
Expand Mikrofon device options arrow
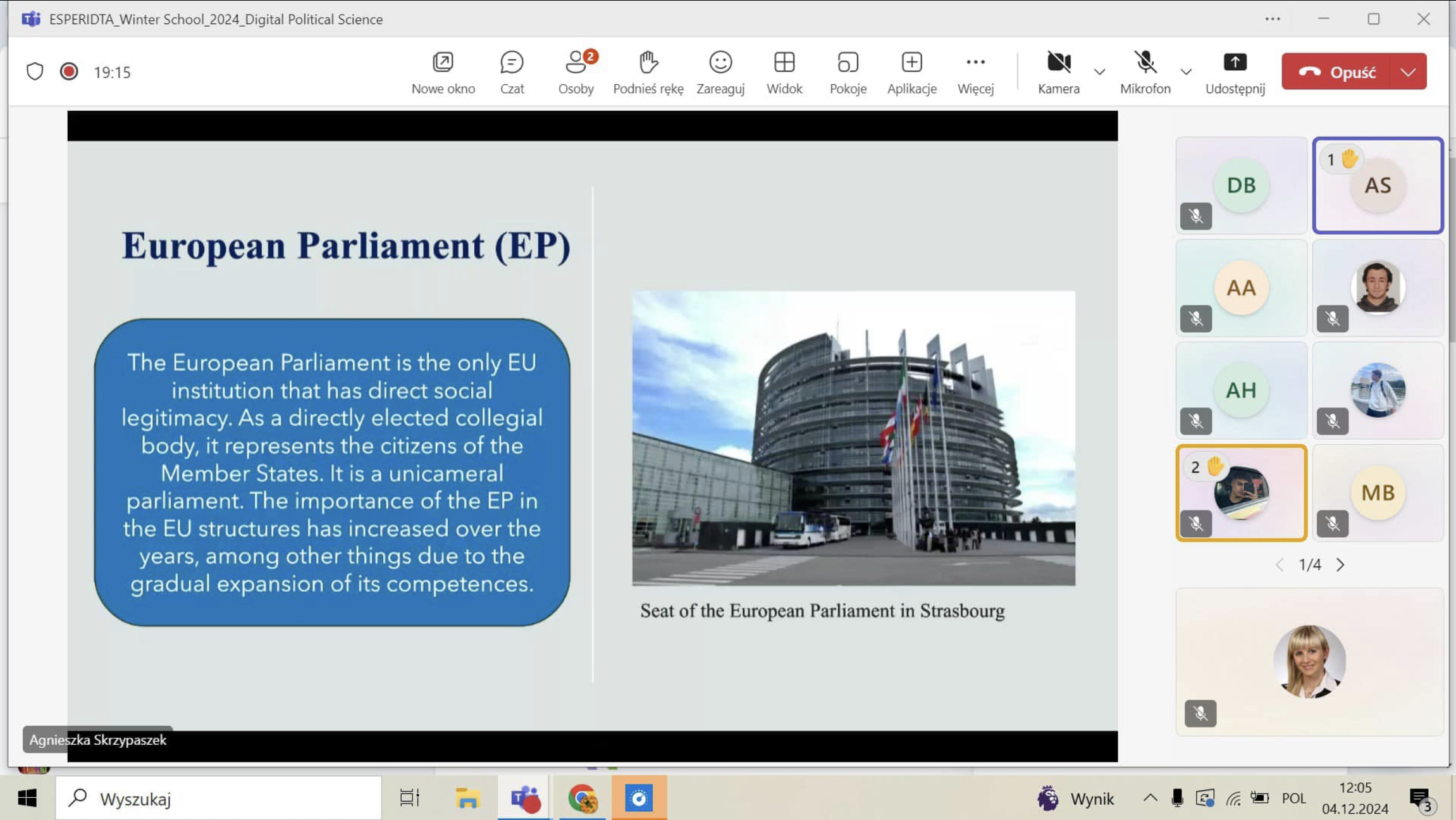coord(1186,71)
